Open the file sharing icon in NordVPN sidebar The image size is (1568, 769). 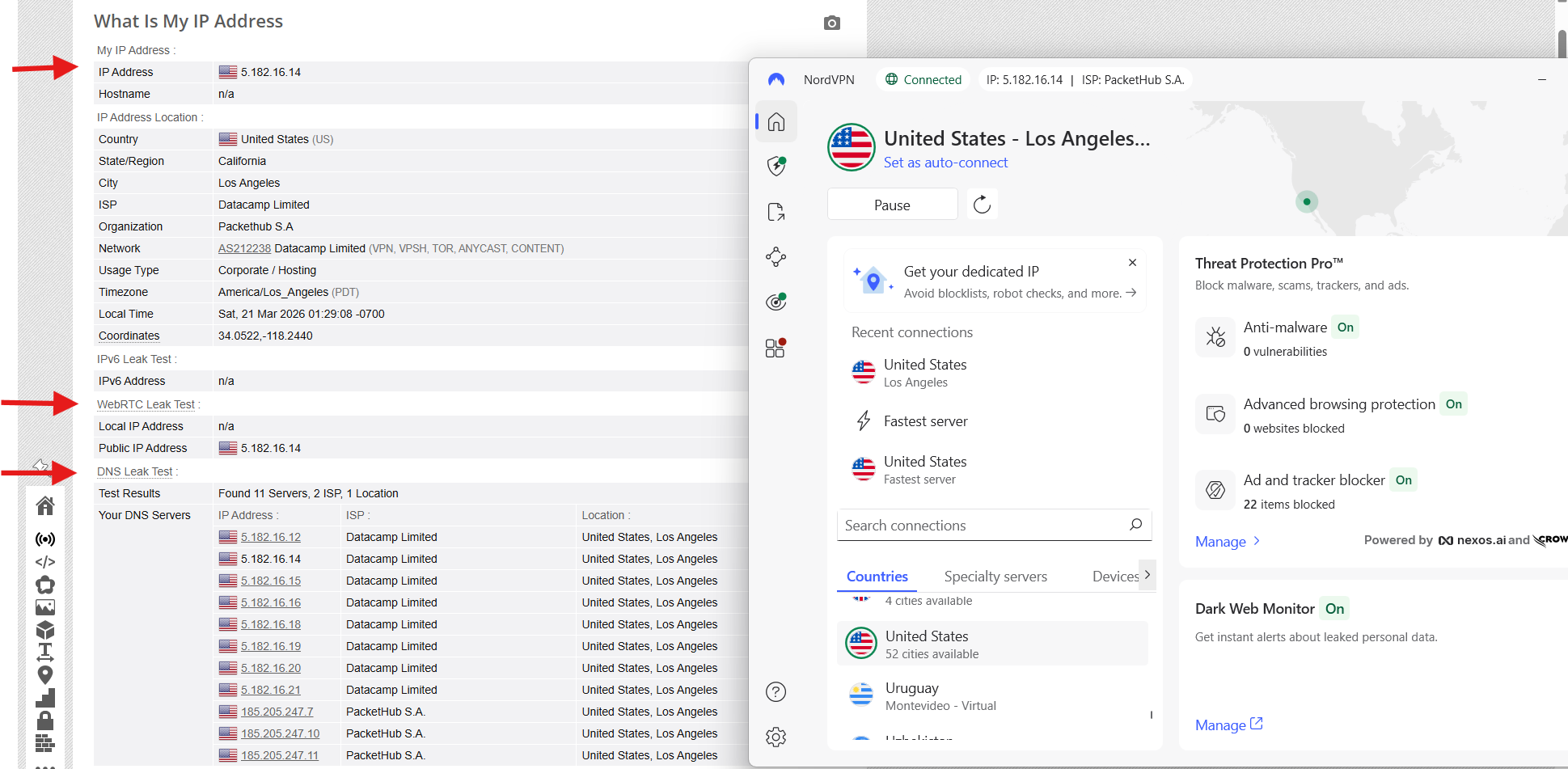[x=776, y=212]
